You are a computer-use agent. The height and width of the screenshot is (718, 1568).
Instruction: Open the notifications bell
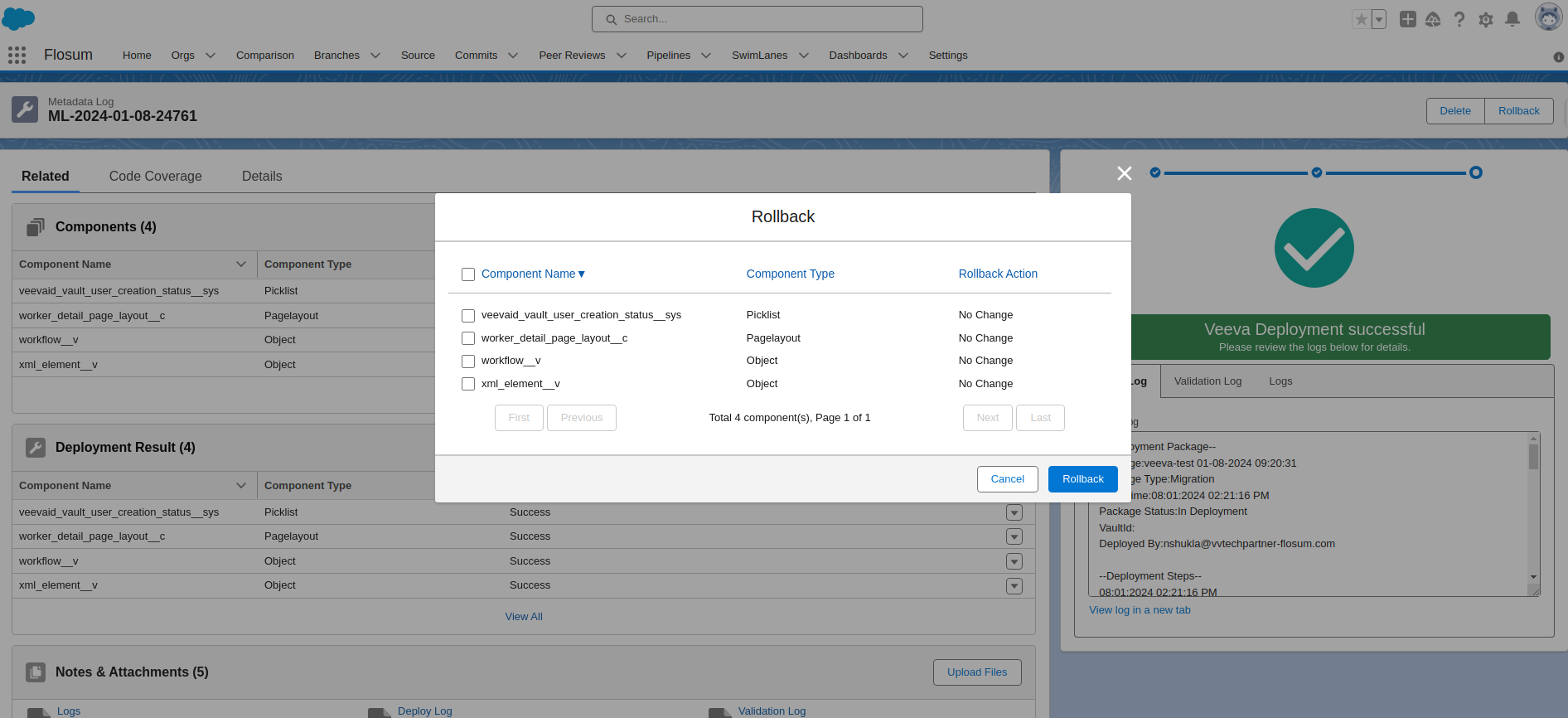[x=1512, y=19]
